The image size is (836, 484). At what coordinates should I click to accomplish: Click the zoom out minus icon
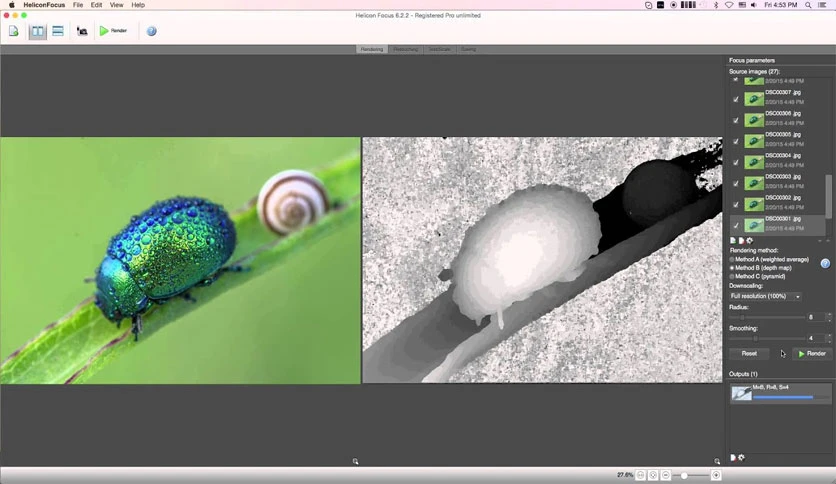(665, 475)
